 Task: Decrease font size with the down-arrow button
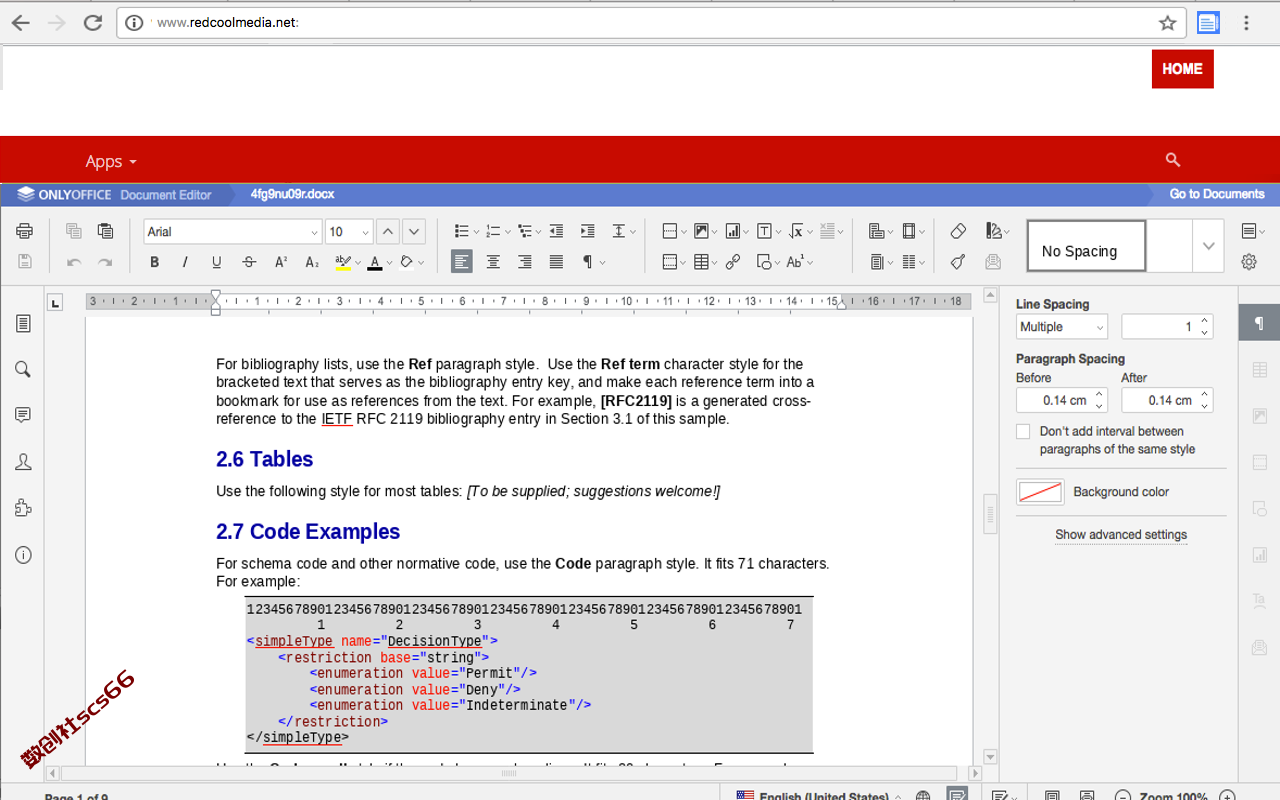pyautogui.click(x=414, y=231)
